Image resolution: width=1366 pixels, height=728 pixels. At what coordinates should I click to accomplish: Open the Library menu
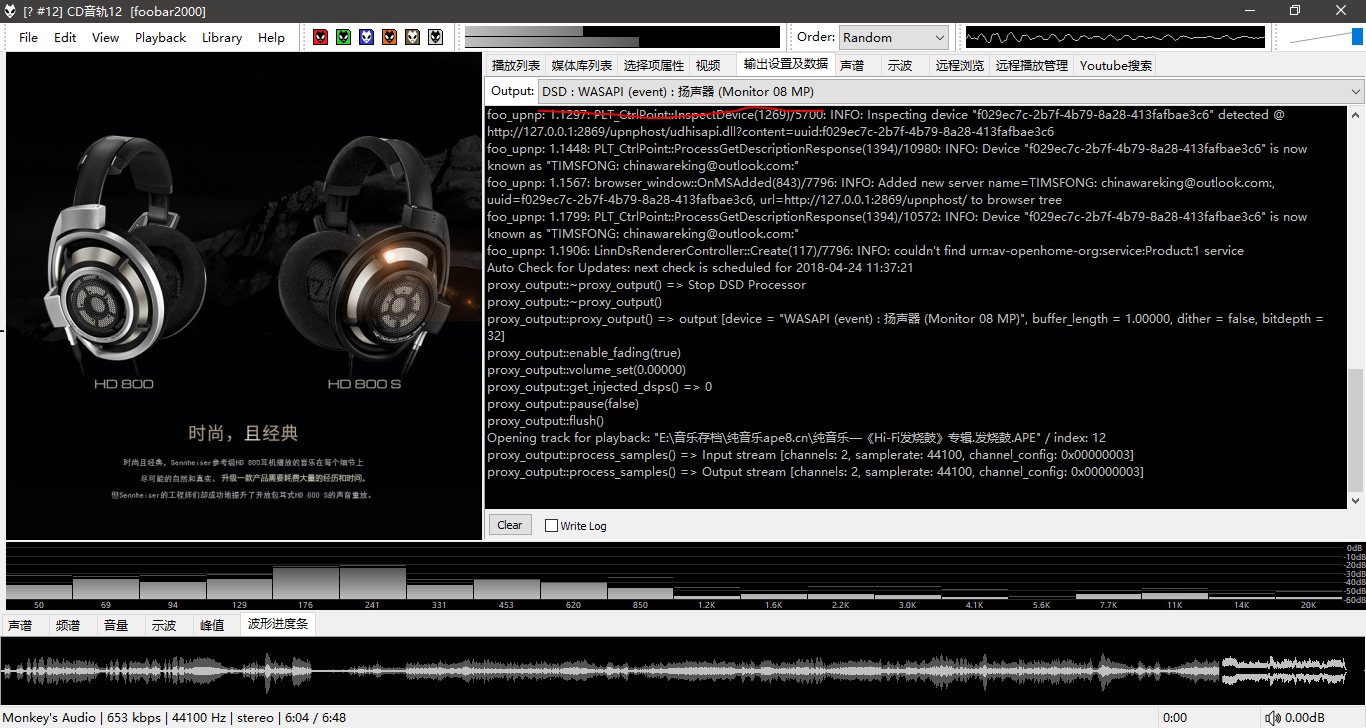(221, 37)
